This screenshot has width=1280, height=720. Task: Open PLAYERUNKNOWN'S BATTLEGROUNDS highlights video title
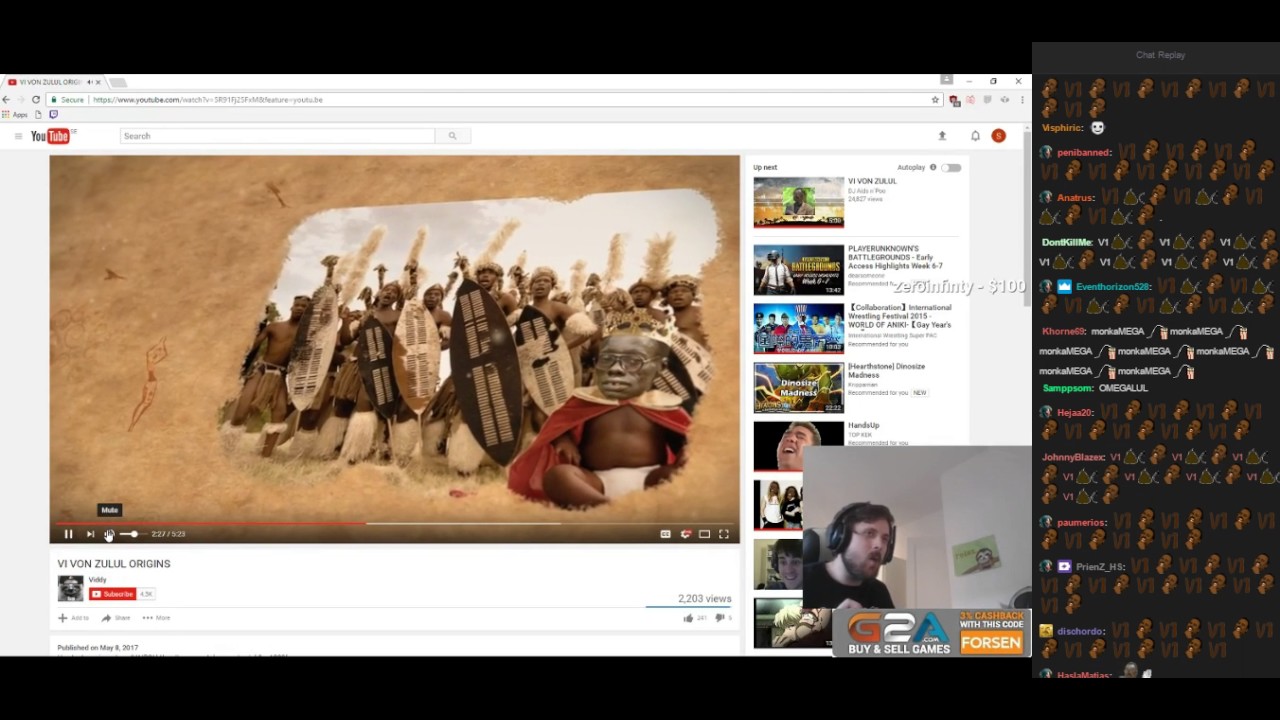click(895, 257)
